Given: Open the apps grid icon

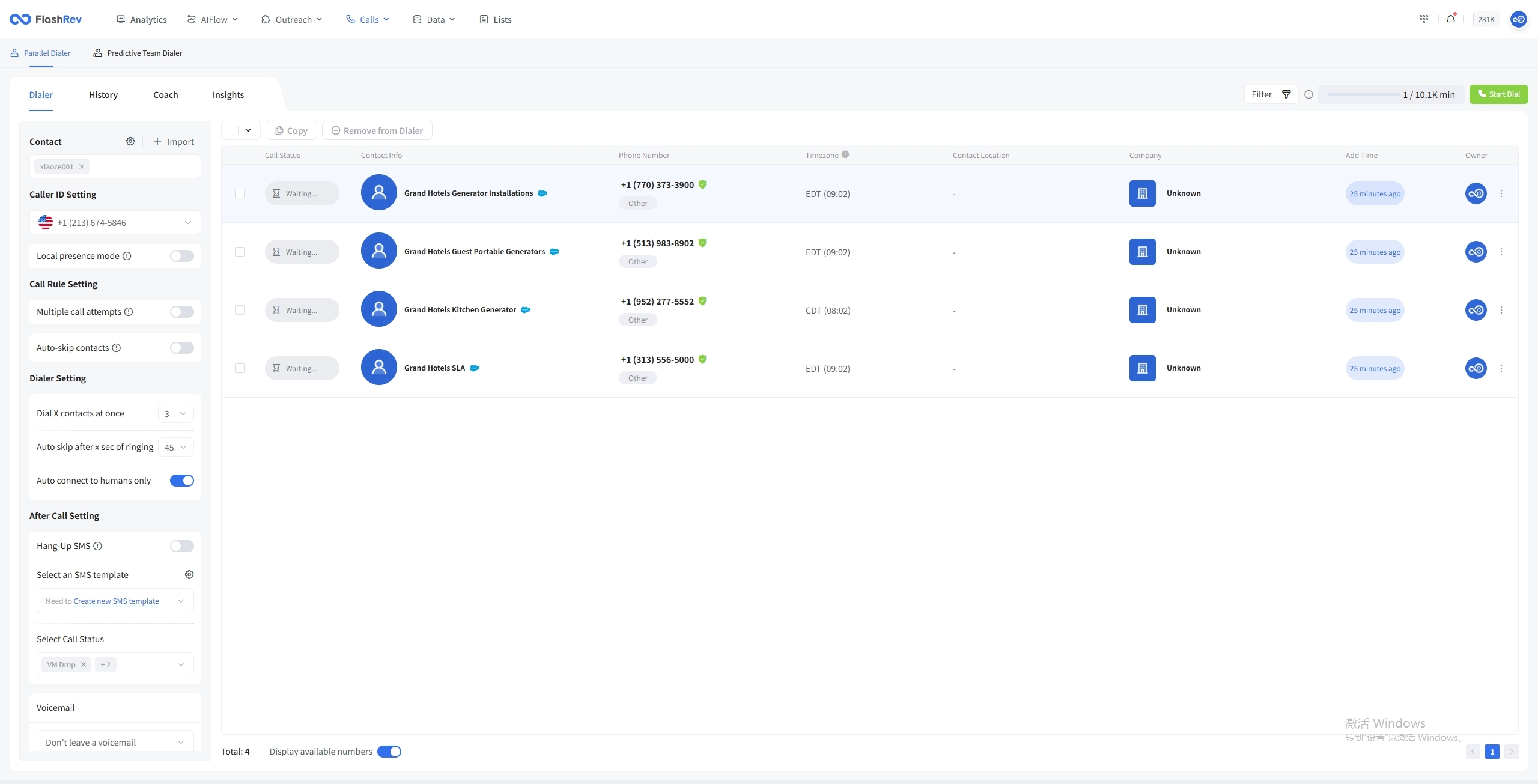Looking at the screenshot, I should point(1423,19).
